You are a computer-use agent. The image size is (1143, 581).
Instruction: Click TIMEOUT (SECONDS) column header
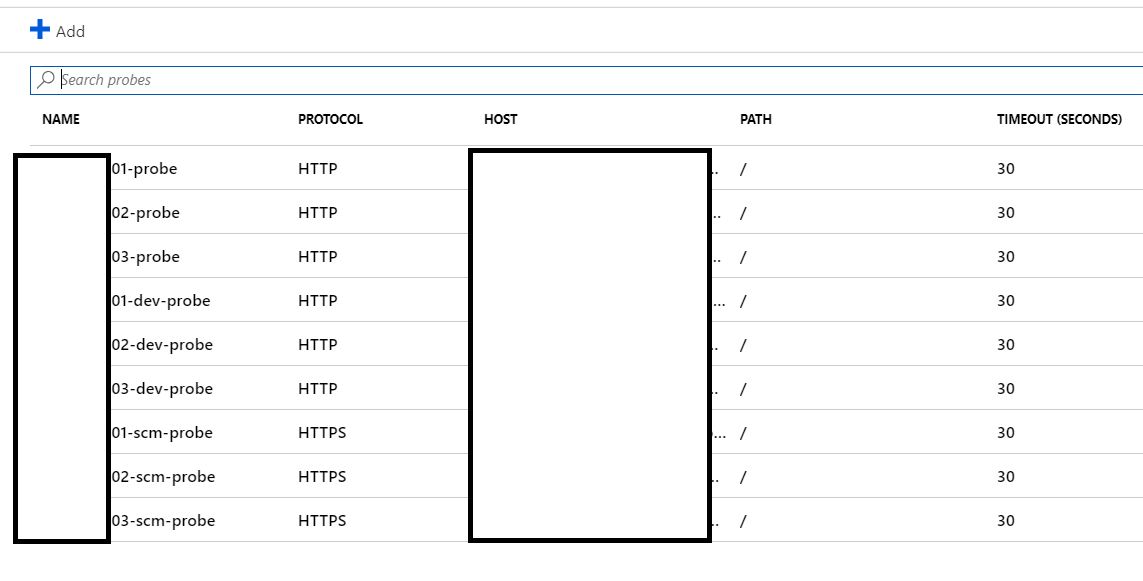pos(1059,119)
